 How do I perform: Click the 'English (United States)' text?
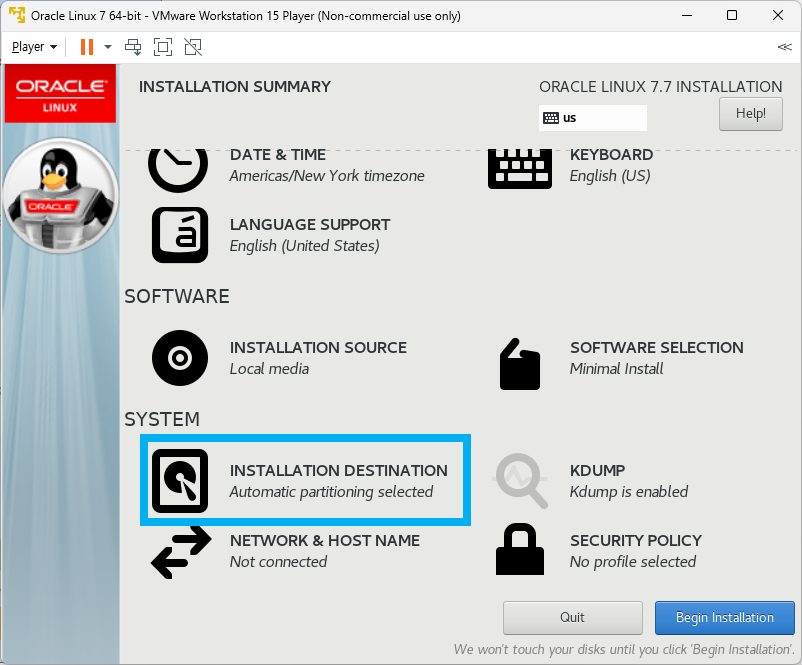click(304, 246)
